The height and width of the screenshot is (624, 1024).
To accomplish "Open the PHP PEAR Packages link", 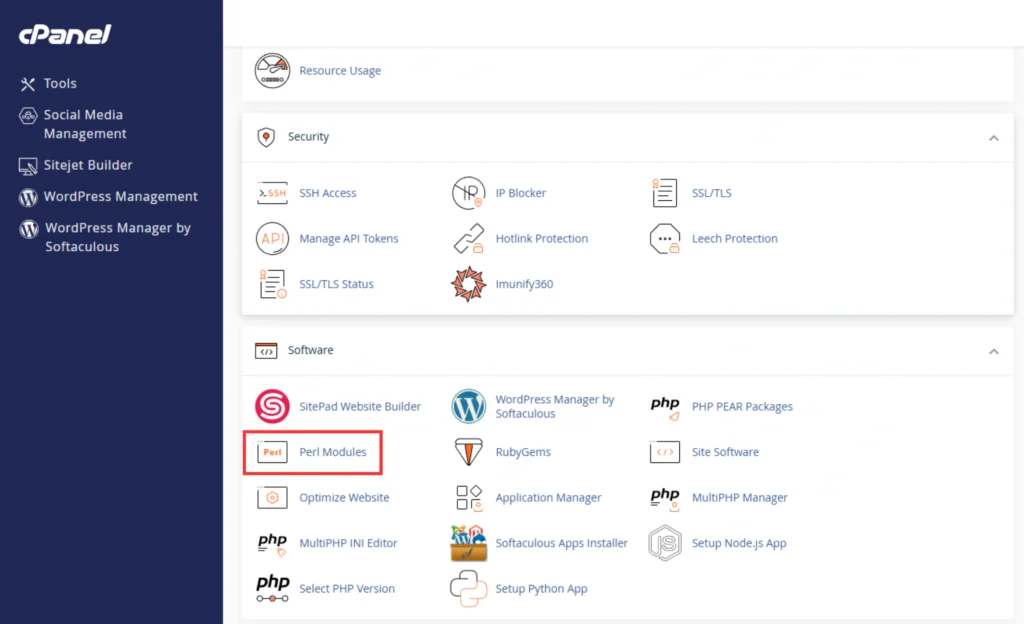I will 743,407.
